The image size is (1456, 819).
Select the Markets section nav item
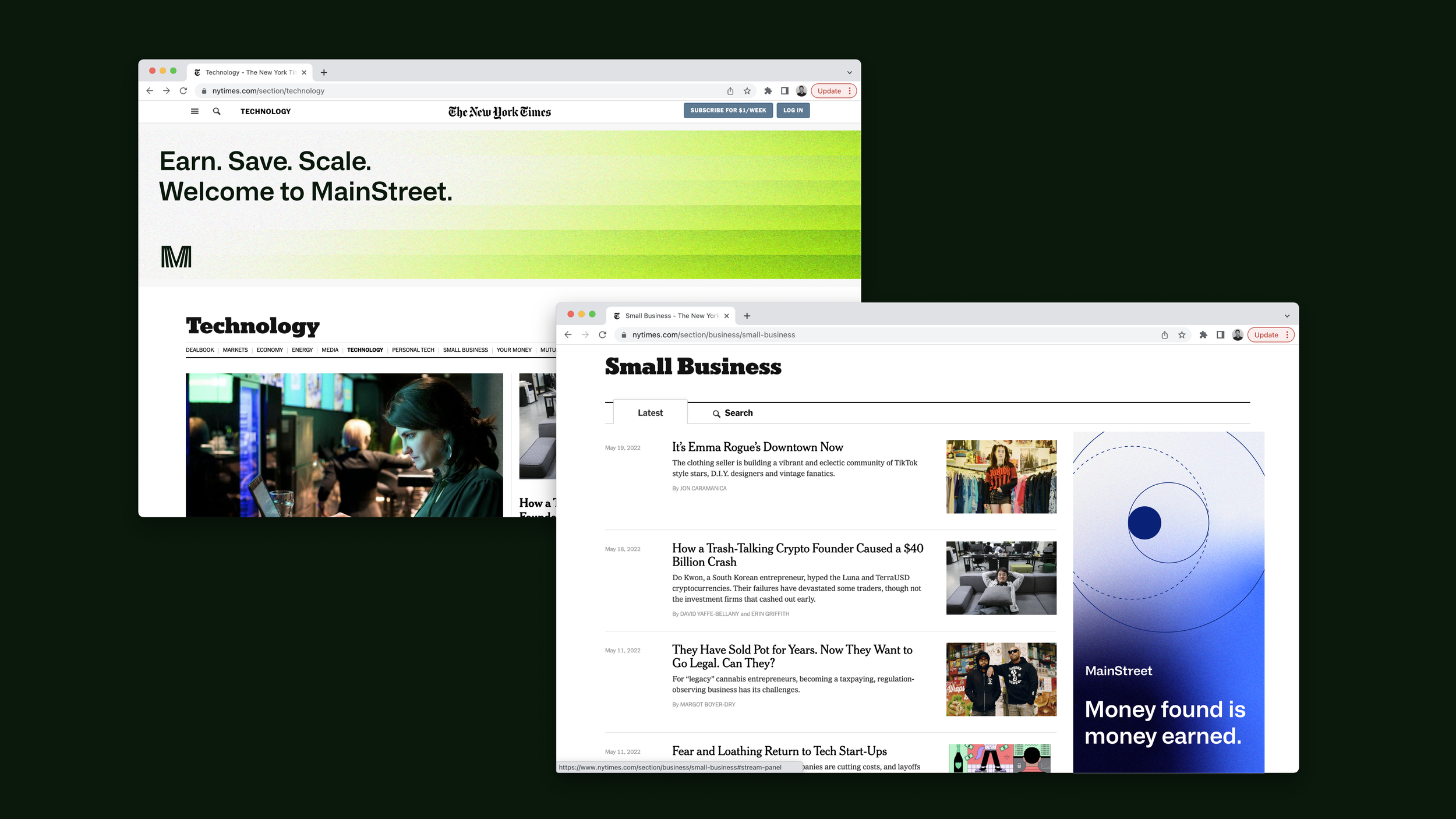[235, 350]
